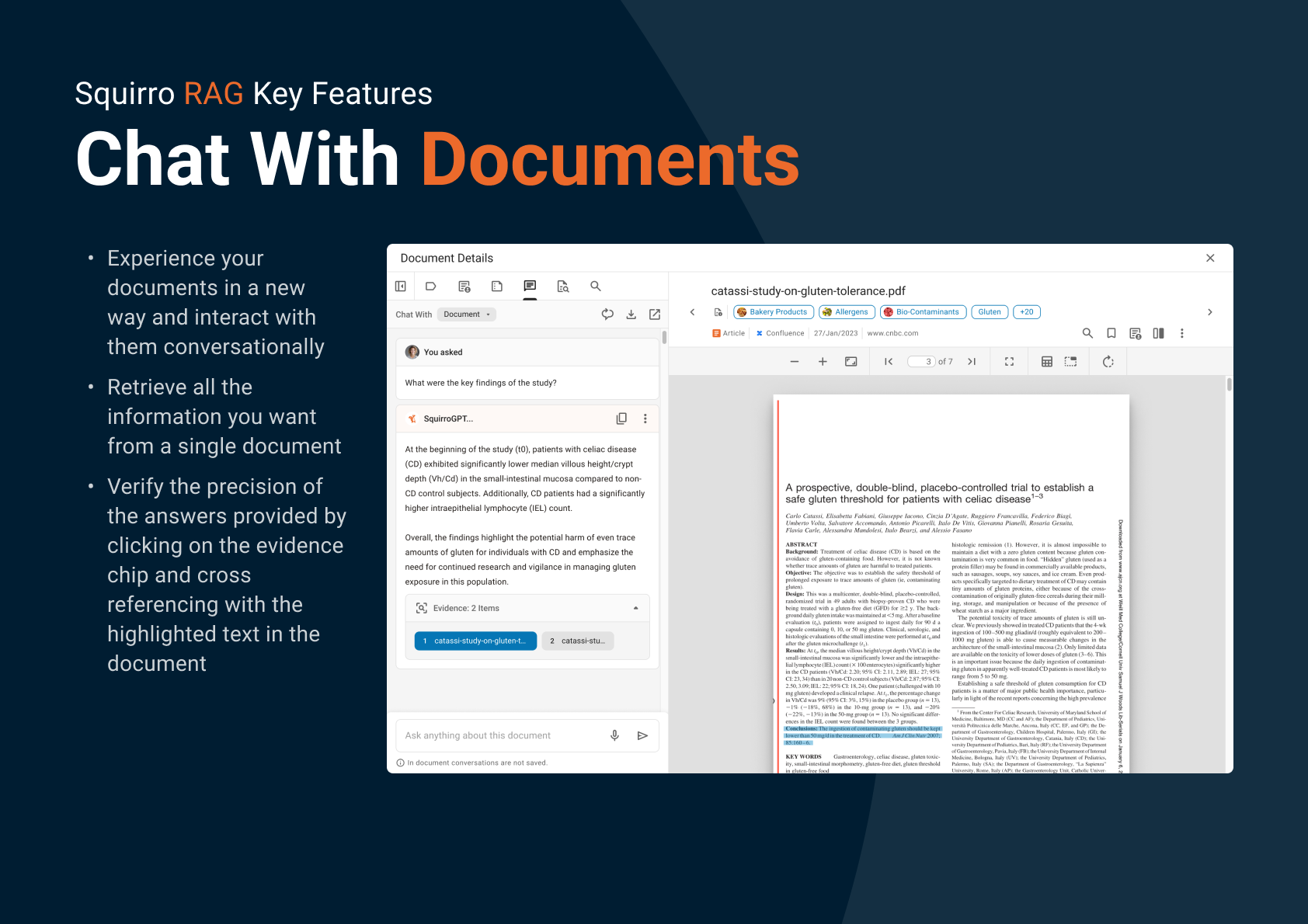1308x924 pixels.
Task: Close the Document Details dialog
Action: (x=1210, y=258)
